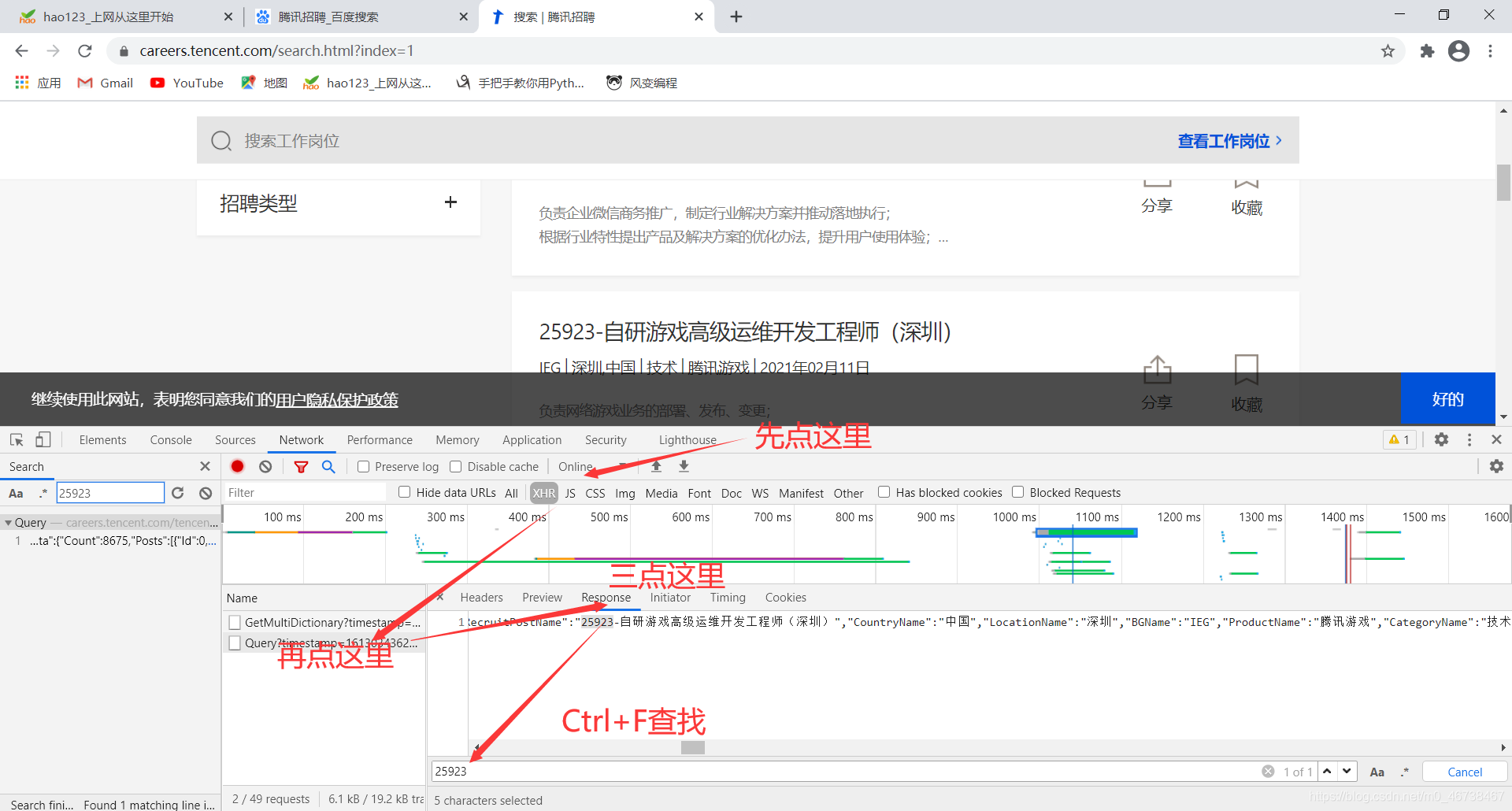1512x811 pixels.
Task: Open the Application tab
Action: 532,440
